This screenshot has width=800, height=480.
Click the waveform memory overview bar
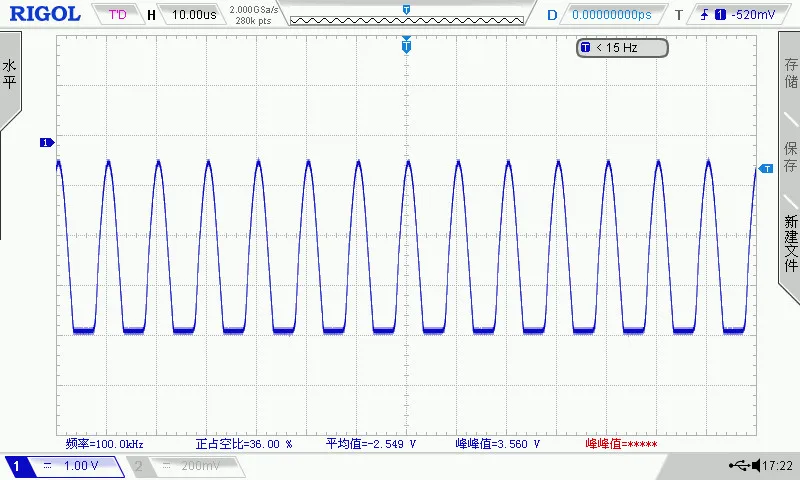click(x=407, y=20)
